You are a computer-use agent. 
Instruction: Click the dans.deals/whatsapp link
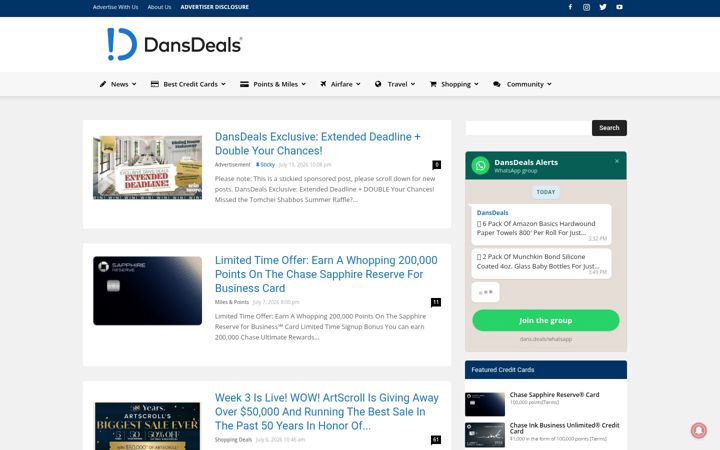(546, 339)
